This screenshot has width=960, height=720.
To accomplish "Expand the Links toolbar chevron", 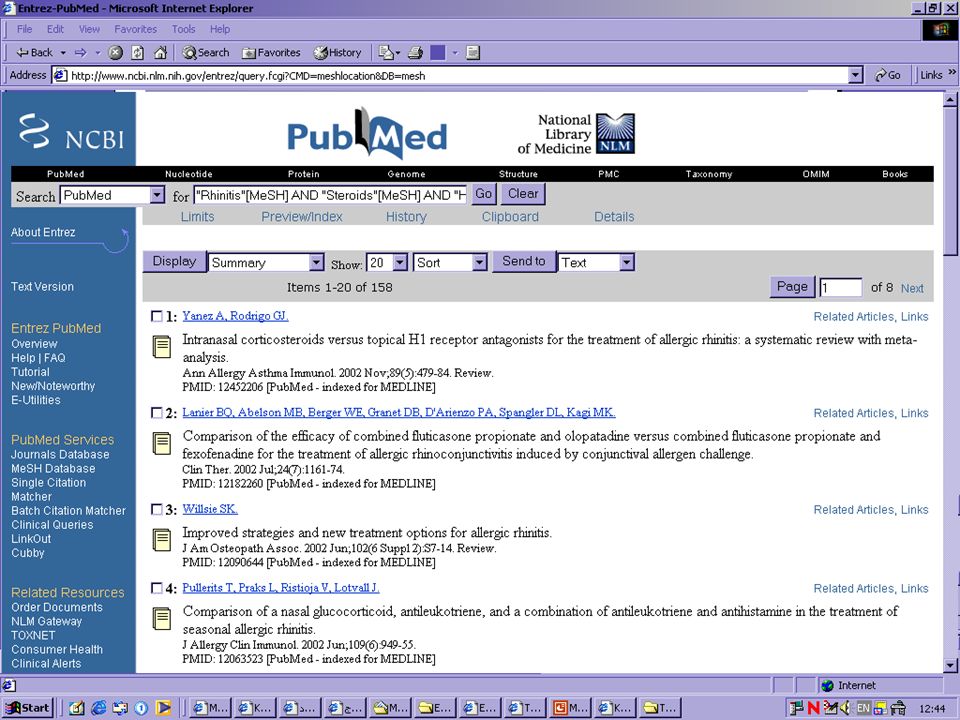I will pyautogui.click(x=952, y=72).
